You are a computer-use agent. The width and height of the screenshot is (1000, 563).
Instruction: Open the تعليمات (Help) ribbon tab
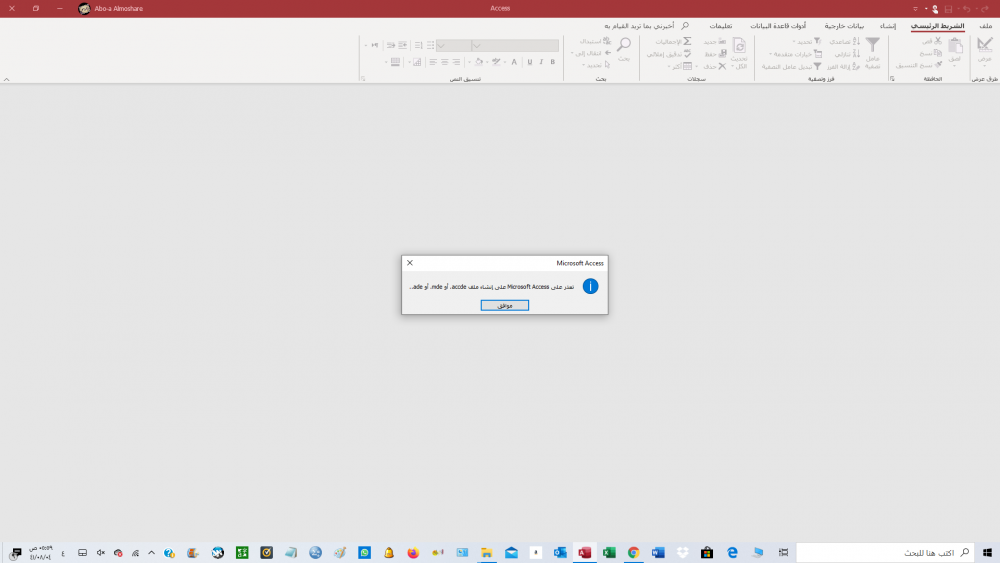[x=721, y=26]
